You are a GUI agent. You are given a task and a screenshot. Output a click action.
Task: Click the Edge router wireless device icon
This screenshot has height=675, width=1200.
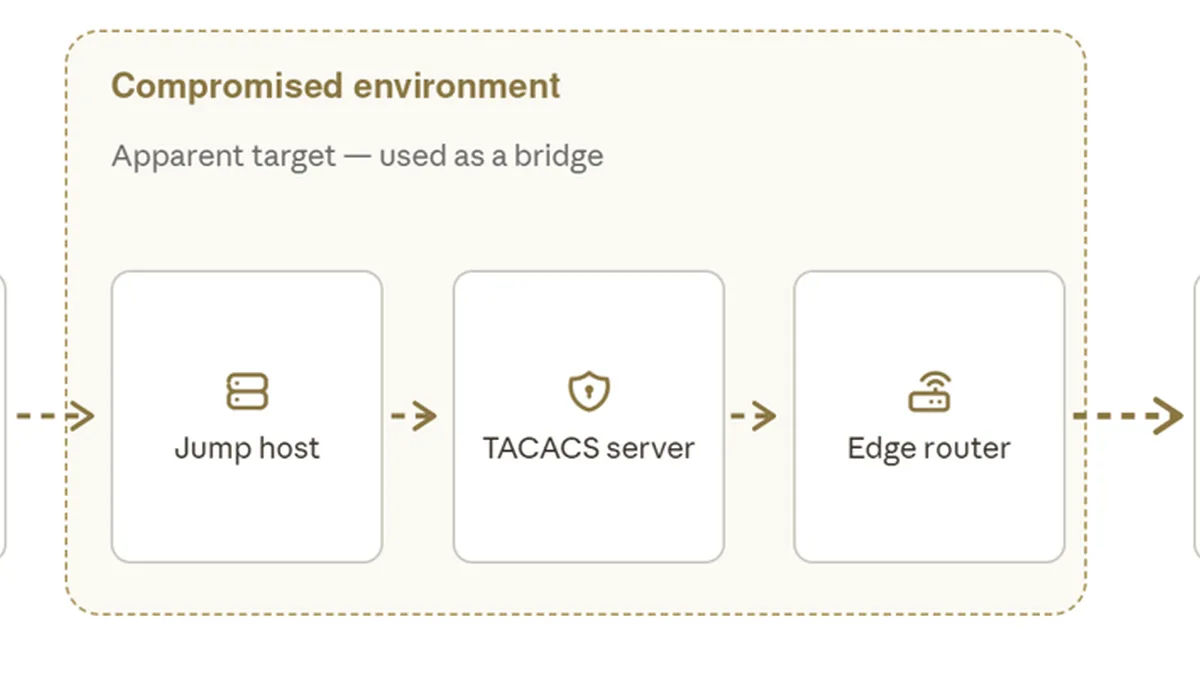pyautogui.click(x=929, y=391)
